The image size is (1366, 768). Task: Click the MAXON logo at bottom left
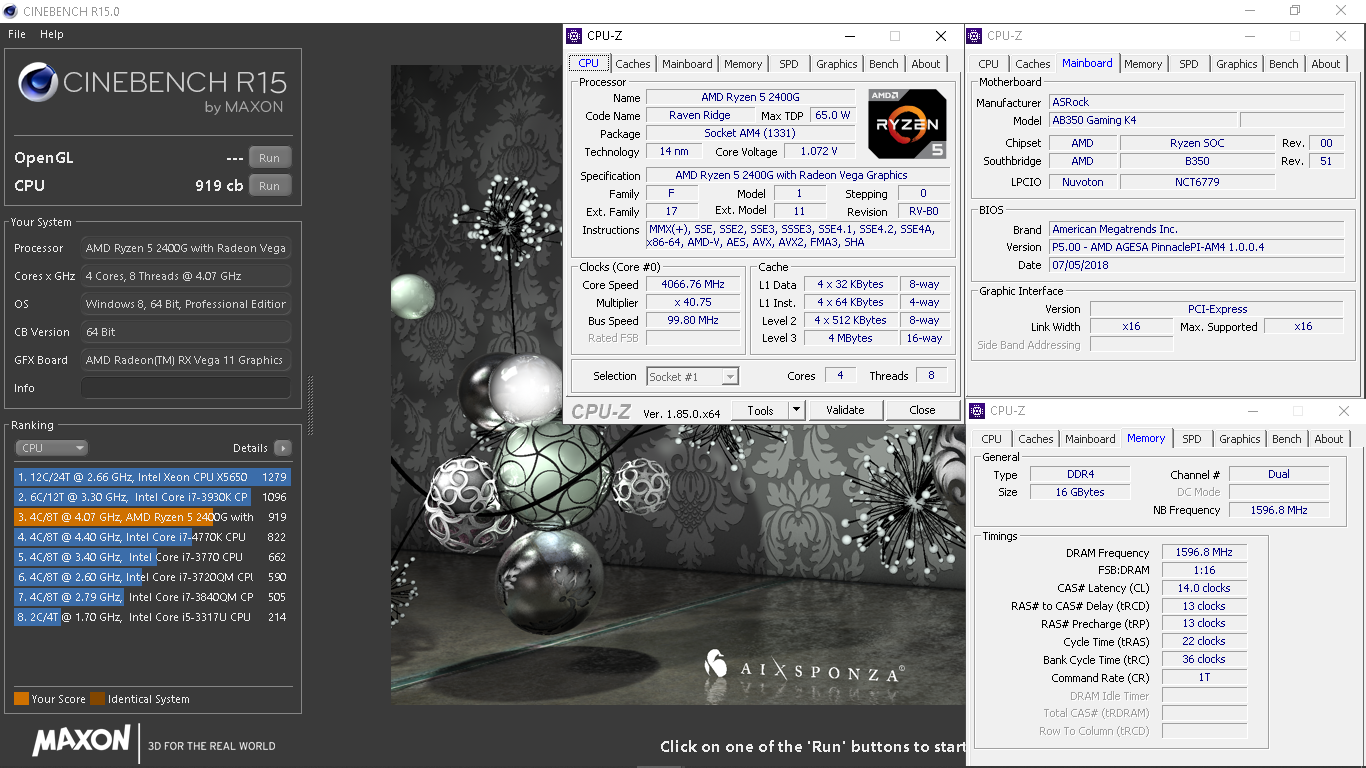click(81, 740)
